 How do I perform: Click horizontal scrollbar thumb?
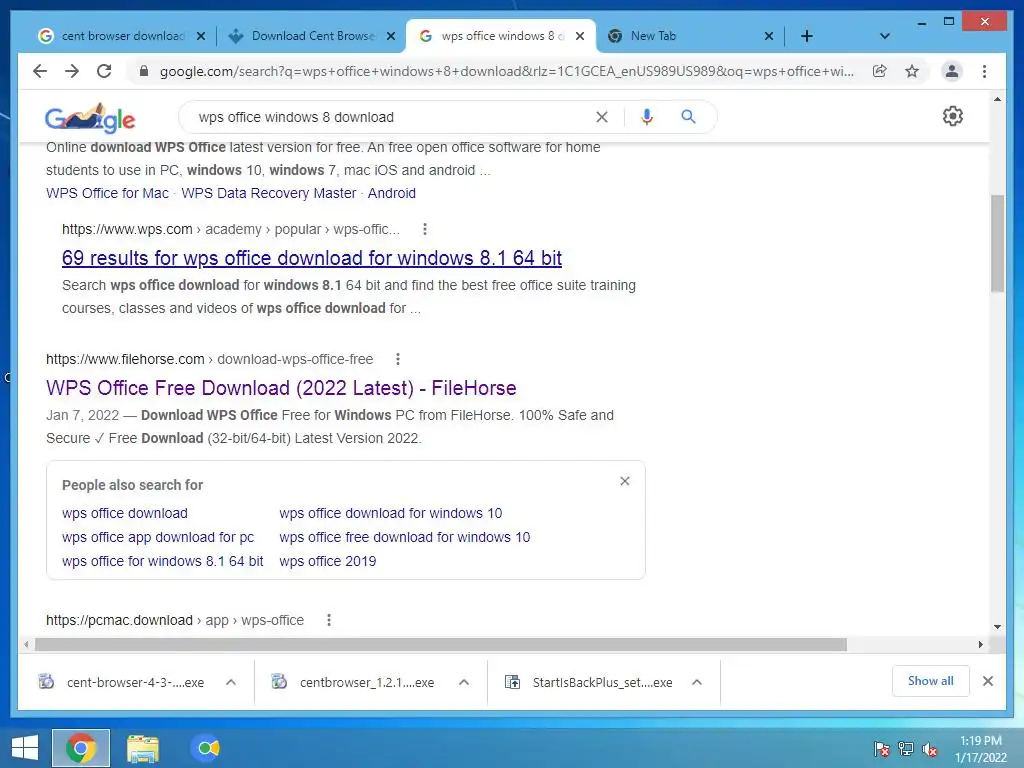click(441, 645)
